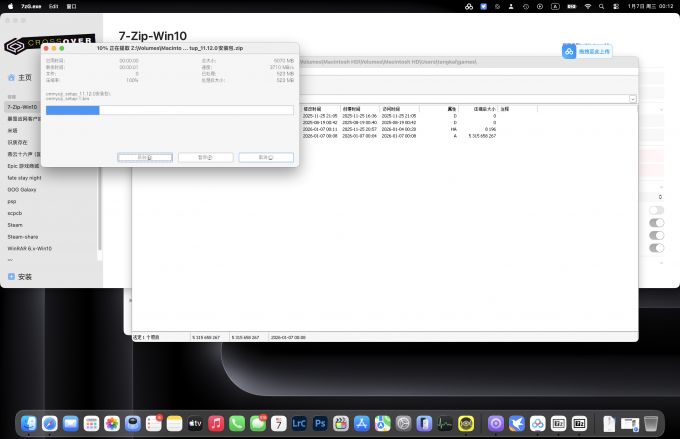Select the Steam bottle in sidebar
Image resolution: width=680 pixels, height=439 pixels.
tap(15, 225)
